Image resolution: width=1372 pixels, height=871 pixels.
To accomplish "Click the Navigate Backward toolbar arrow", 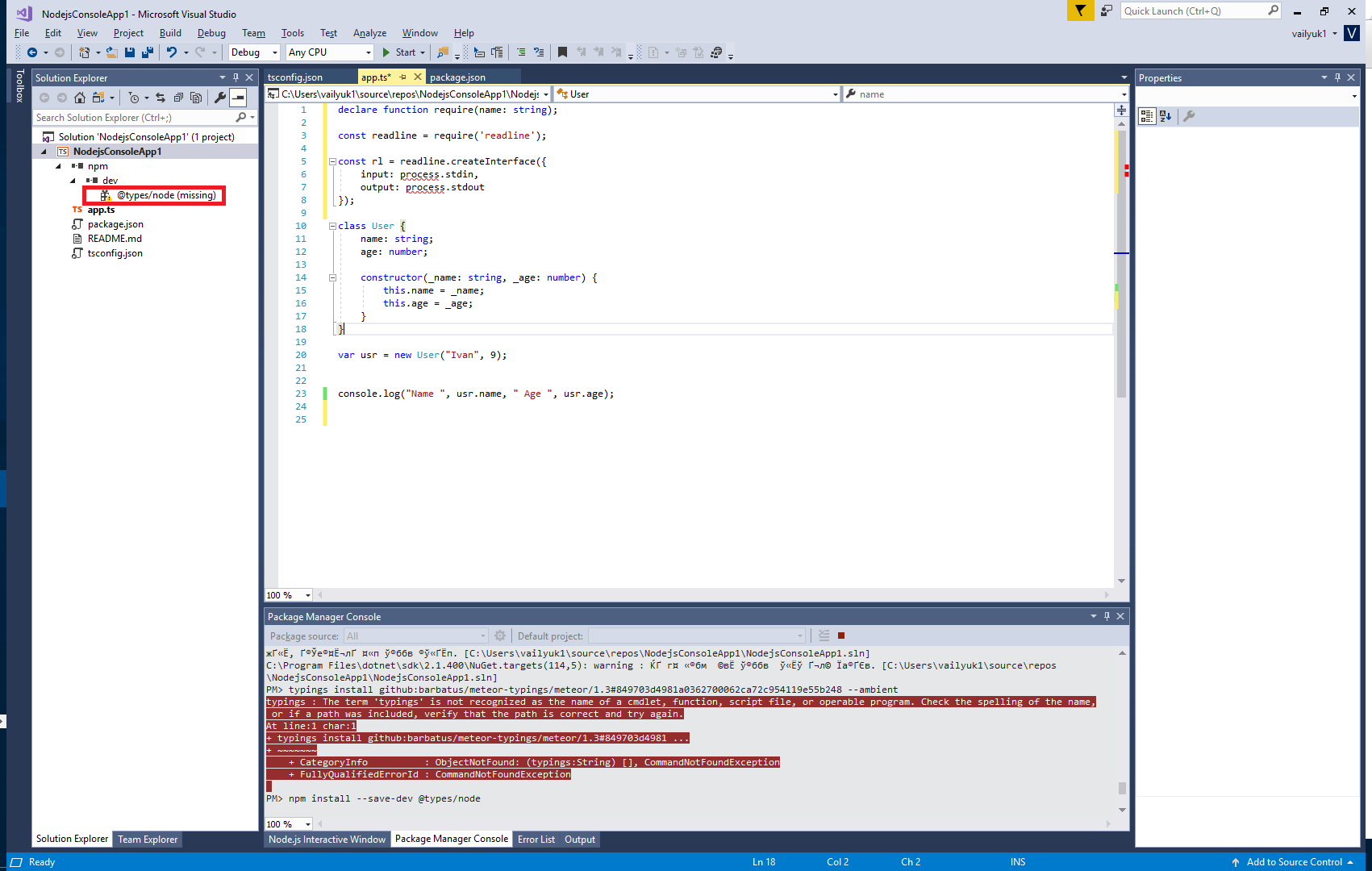I will 32,52.
